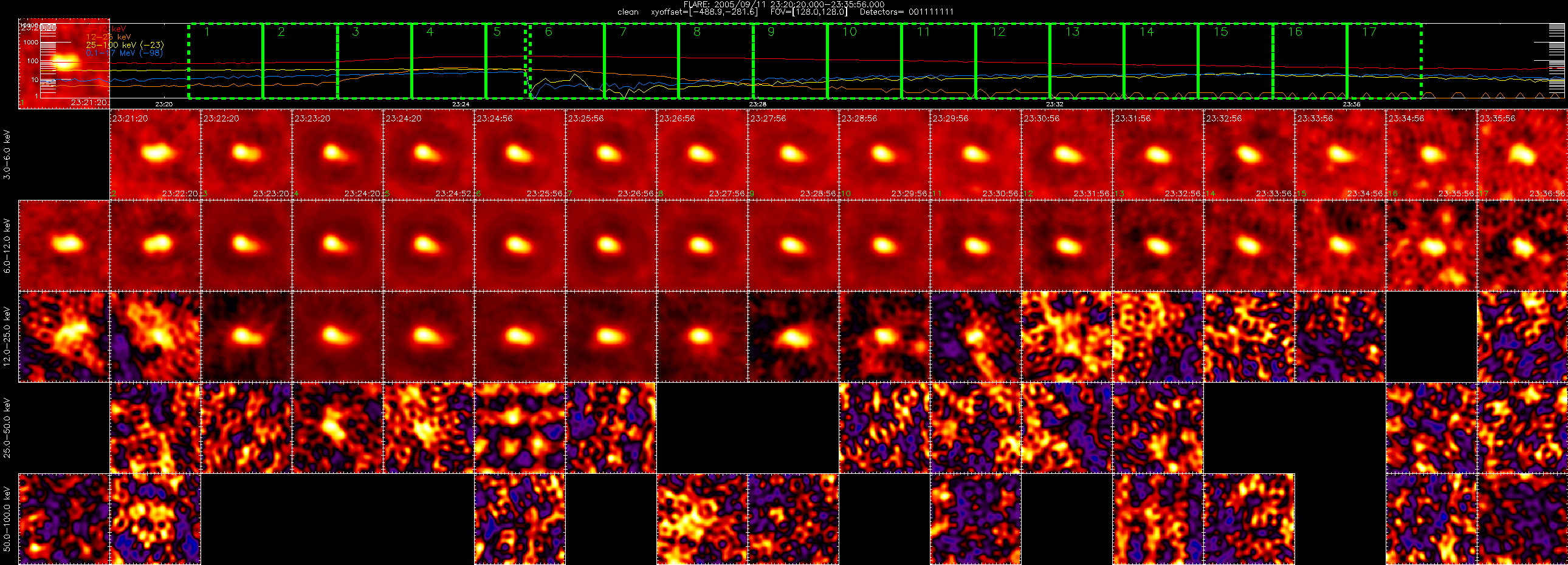Click the '23:28' time axis tick label
This screenshot has height=565, width=1568.
tap(758, 104)
